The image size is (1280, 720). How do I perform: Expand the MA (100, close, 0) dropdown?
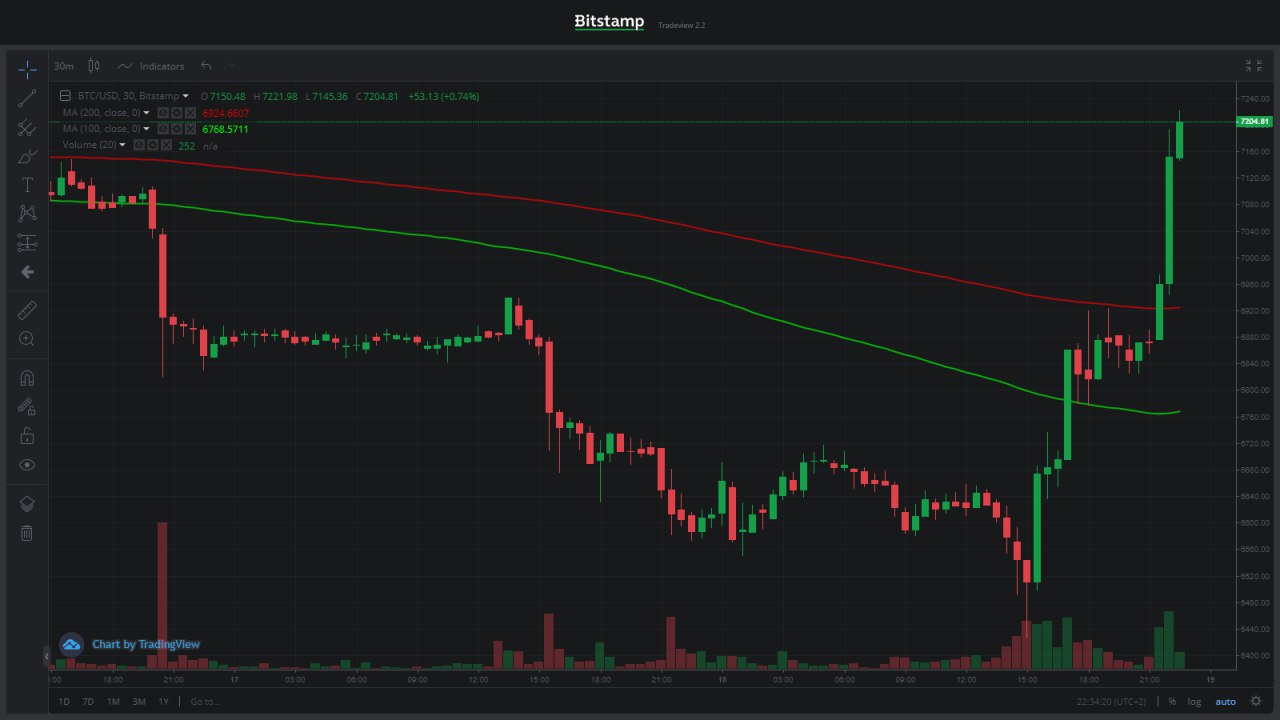coord(146,129)
